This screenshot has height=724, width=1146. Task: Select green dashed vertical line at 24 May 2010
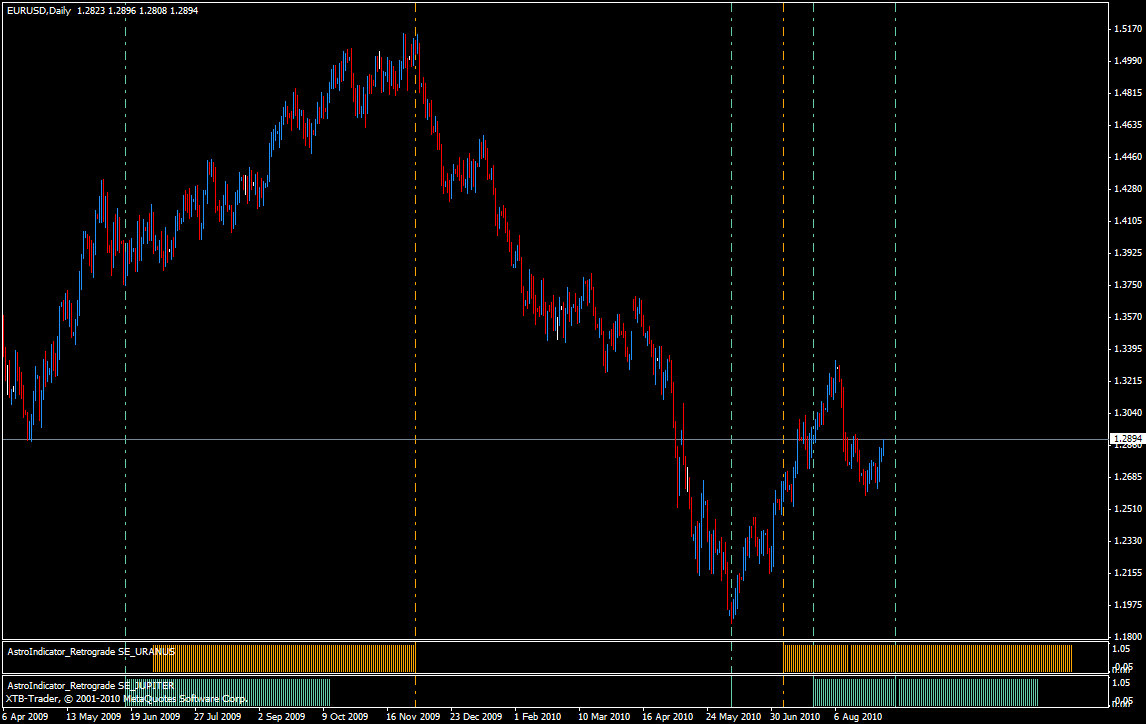coord(732,321)
